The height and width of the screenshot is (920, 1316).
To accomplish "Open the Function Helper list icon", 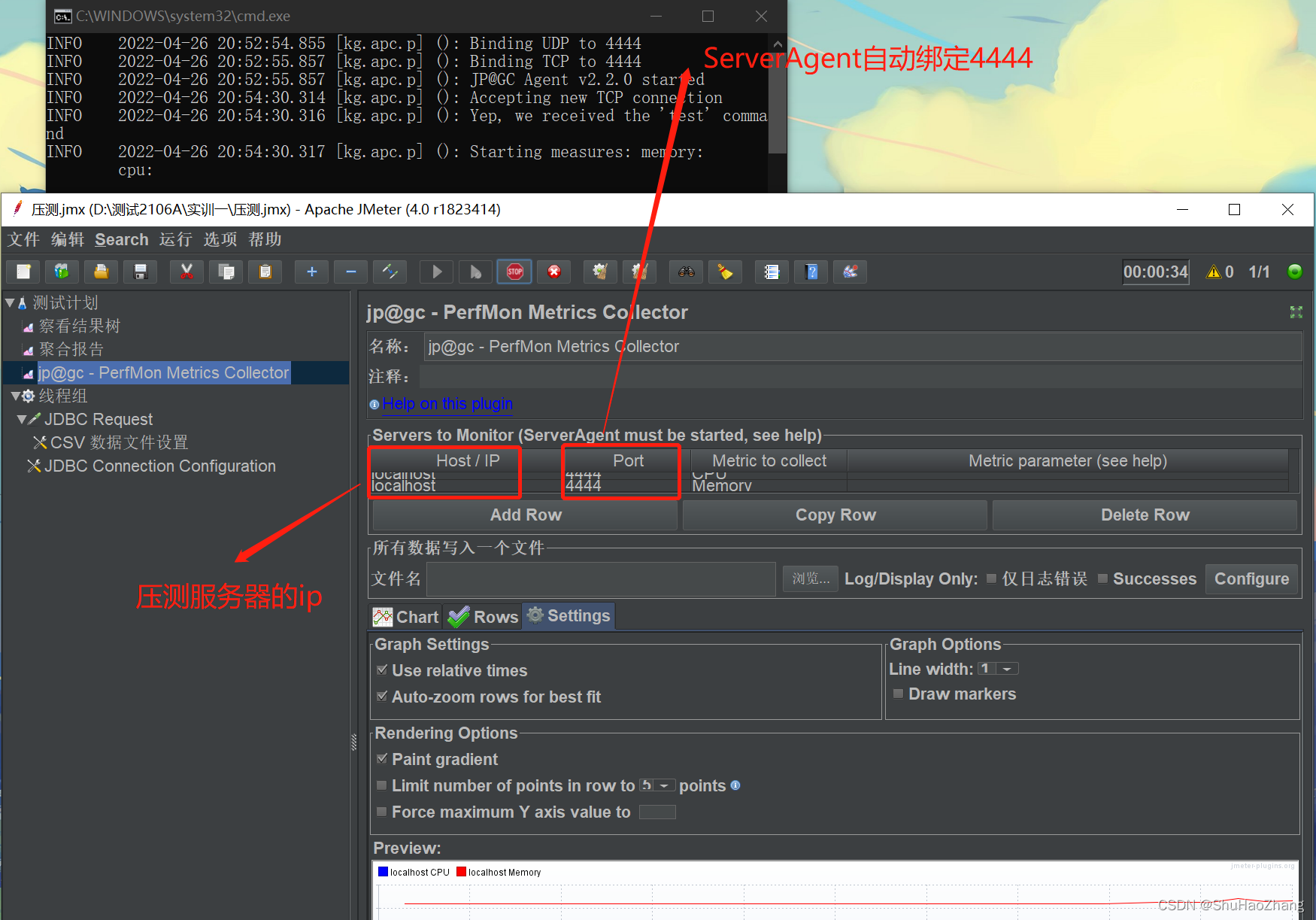I will [772, 272].
